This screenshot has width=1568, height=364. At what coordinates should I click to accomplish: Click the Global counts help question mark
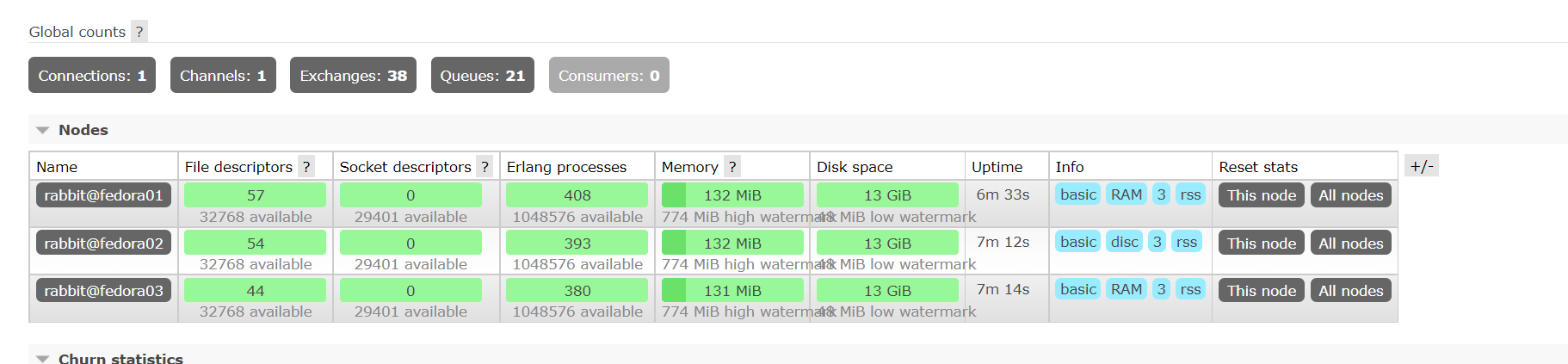tap(139, 32)
